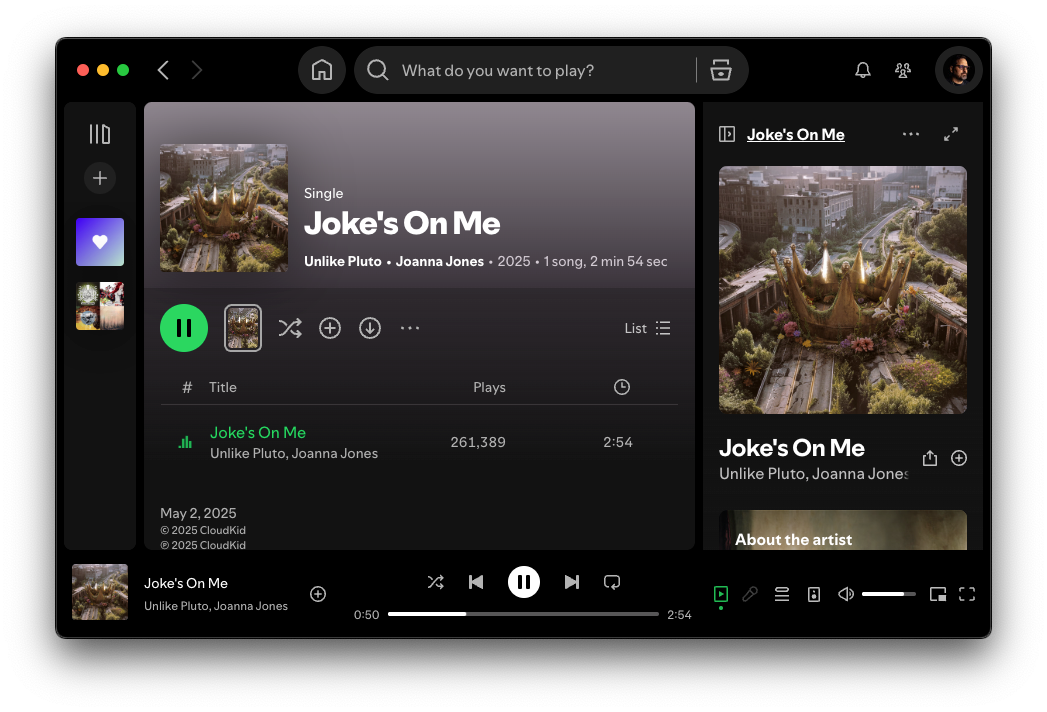Mute using the speaker icon
This screenshot has width=1047, height=712.
(x=845, y=594)
